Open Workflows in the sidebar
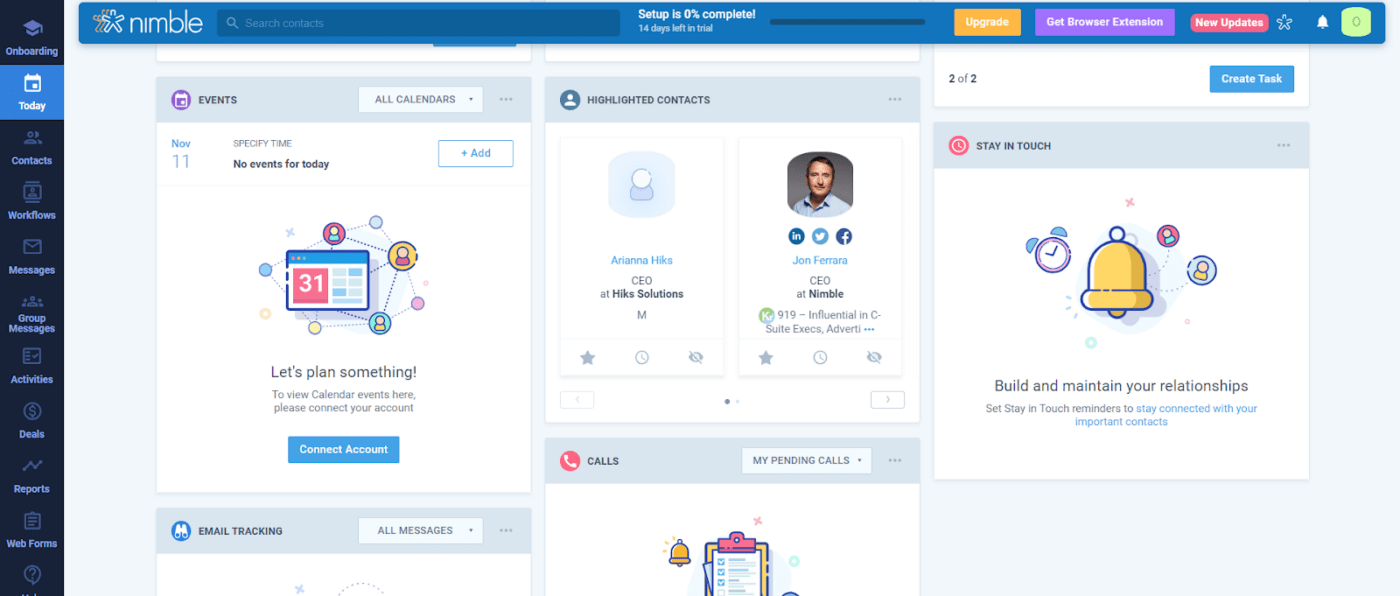Image resolution: width=1400 pixels, height=596 pixels. point(32,202)
